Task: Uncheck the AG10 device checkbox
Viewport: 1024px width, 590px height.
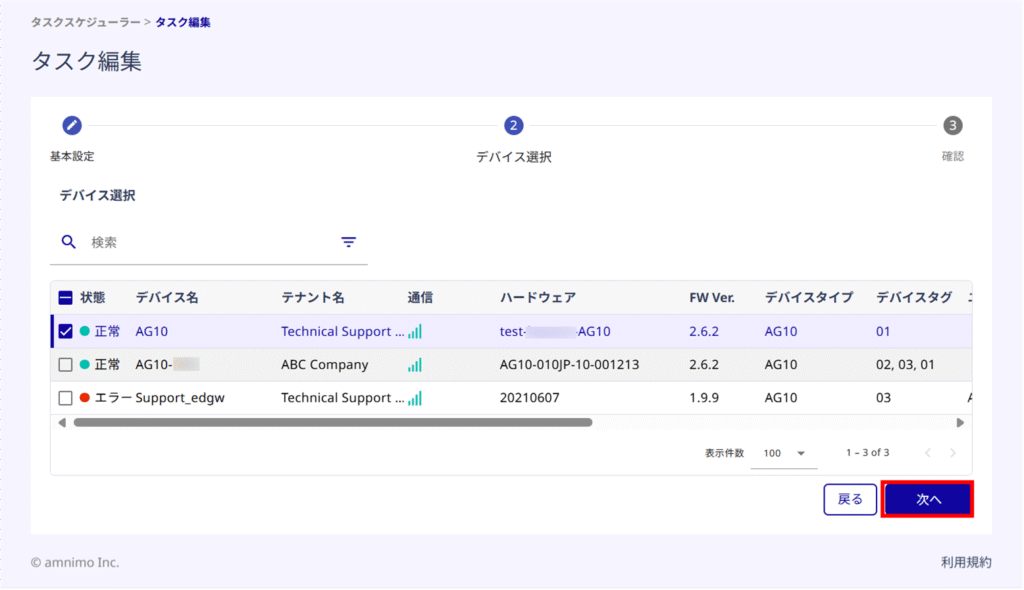Action: 65,331
